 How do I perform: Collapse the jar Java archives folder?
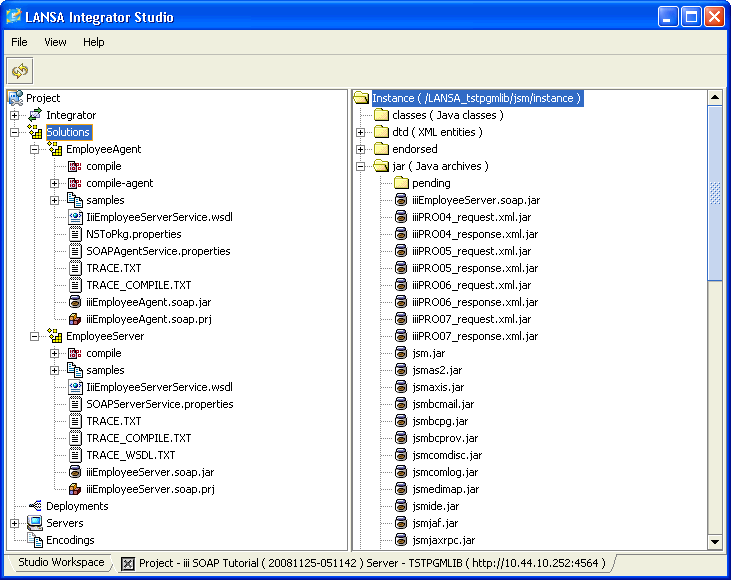(360, 166)
